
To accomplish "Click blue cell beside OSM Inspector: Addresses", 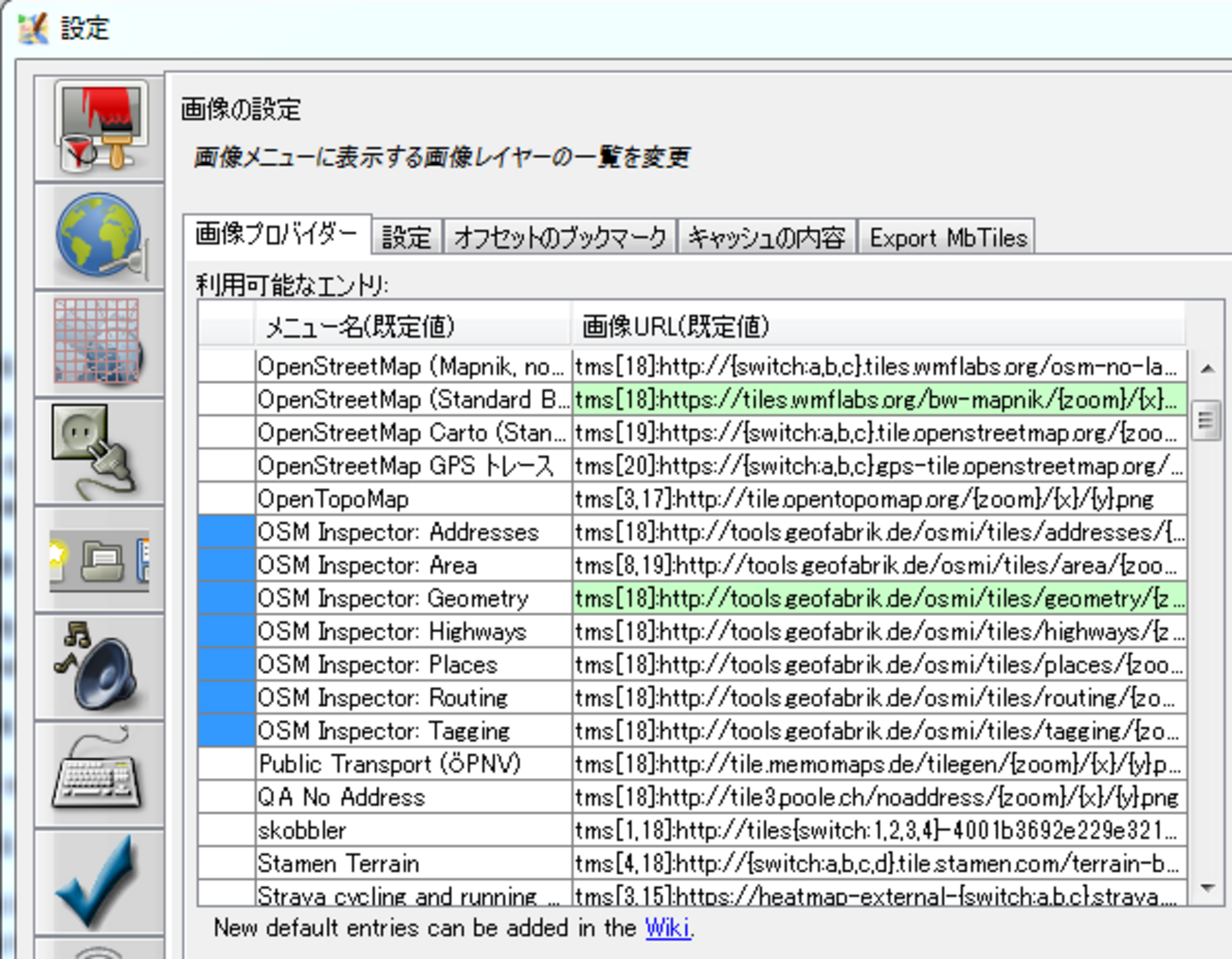I will pos(226,532).
